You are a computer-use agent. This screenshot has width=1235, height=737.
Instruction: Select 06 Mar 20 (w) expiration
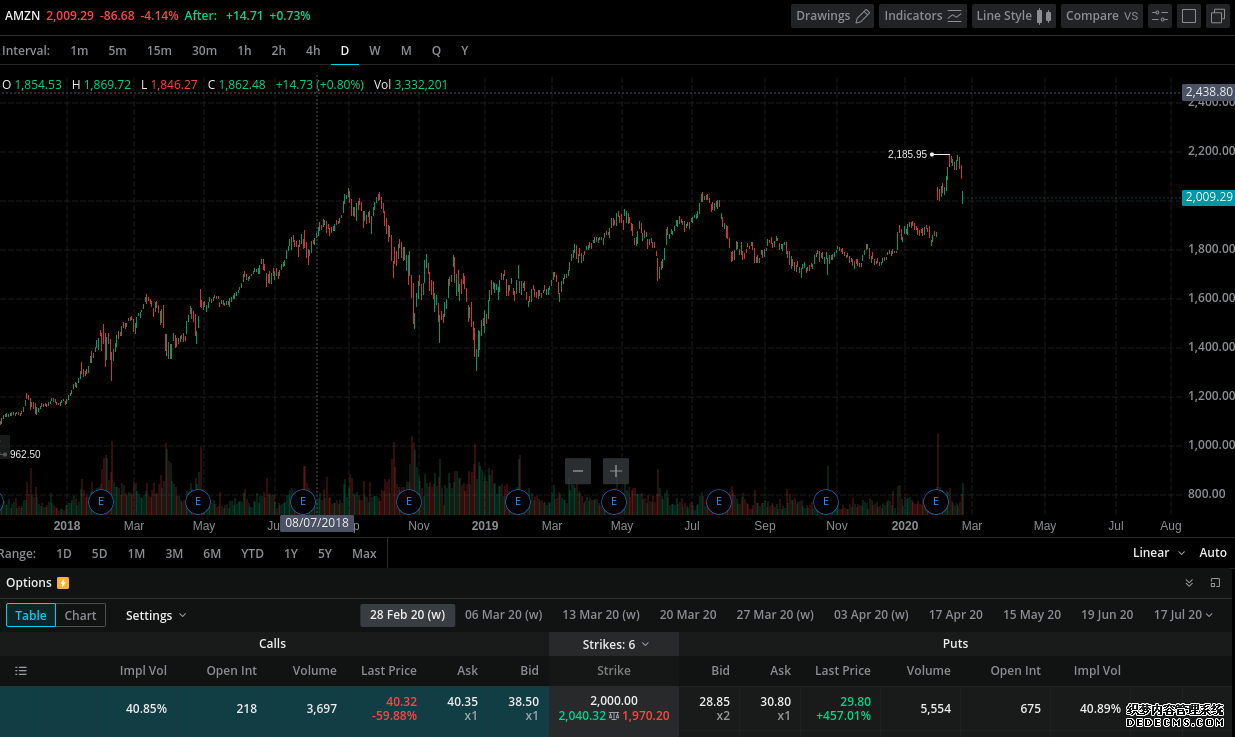tap(503, 615)
